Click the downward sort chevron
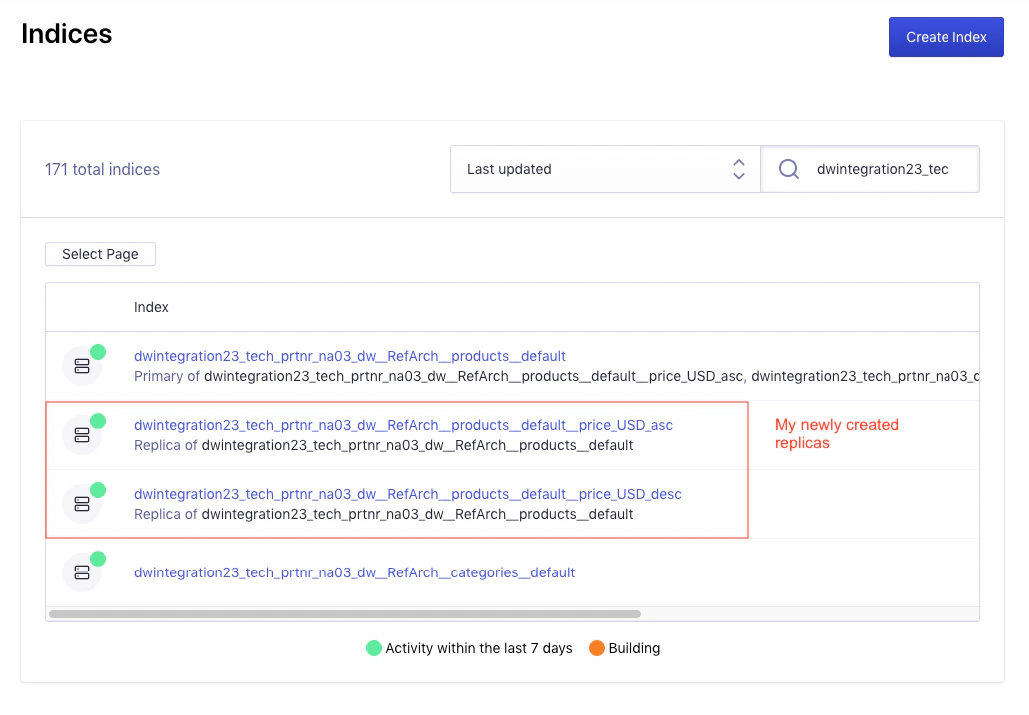 pyautogui.click(x=738, y=175)
